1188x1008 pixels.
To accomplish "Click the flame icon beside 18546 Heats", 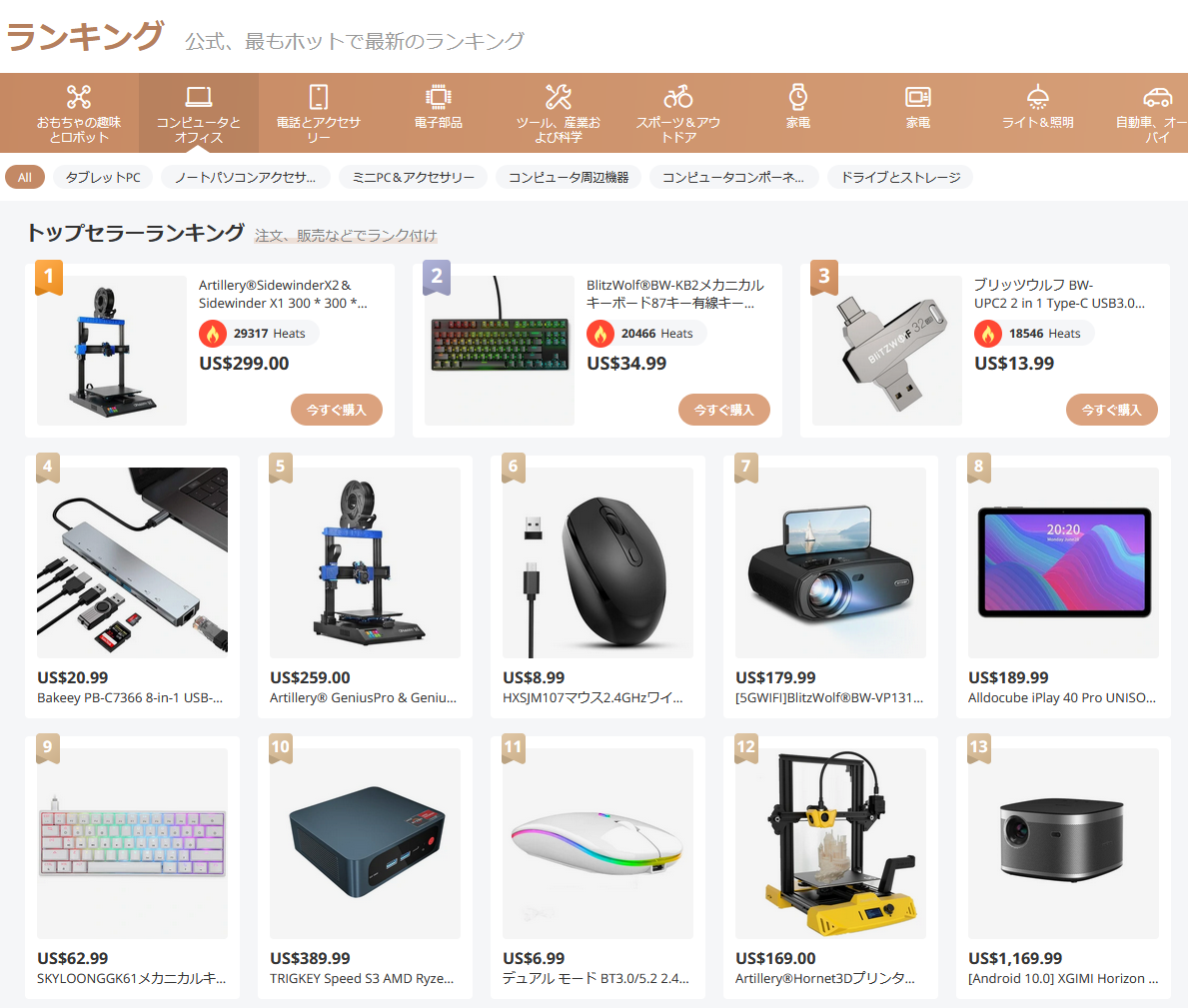I will [988, 334].
